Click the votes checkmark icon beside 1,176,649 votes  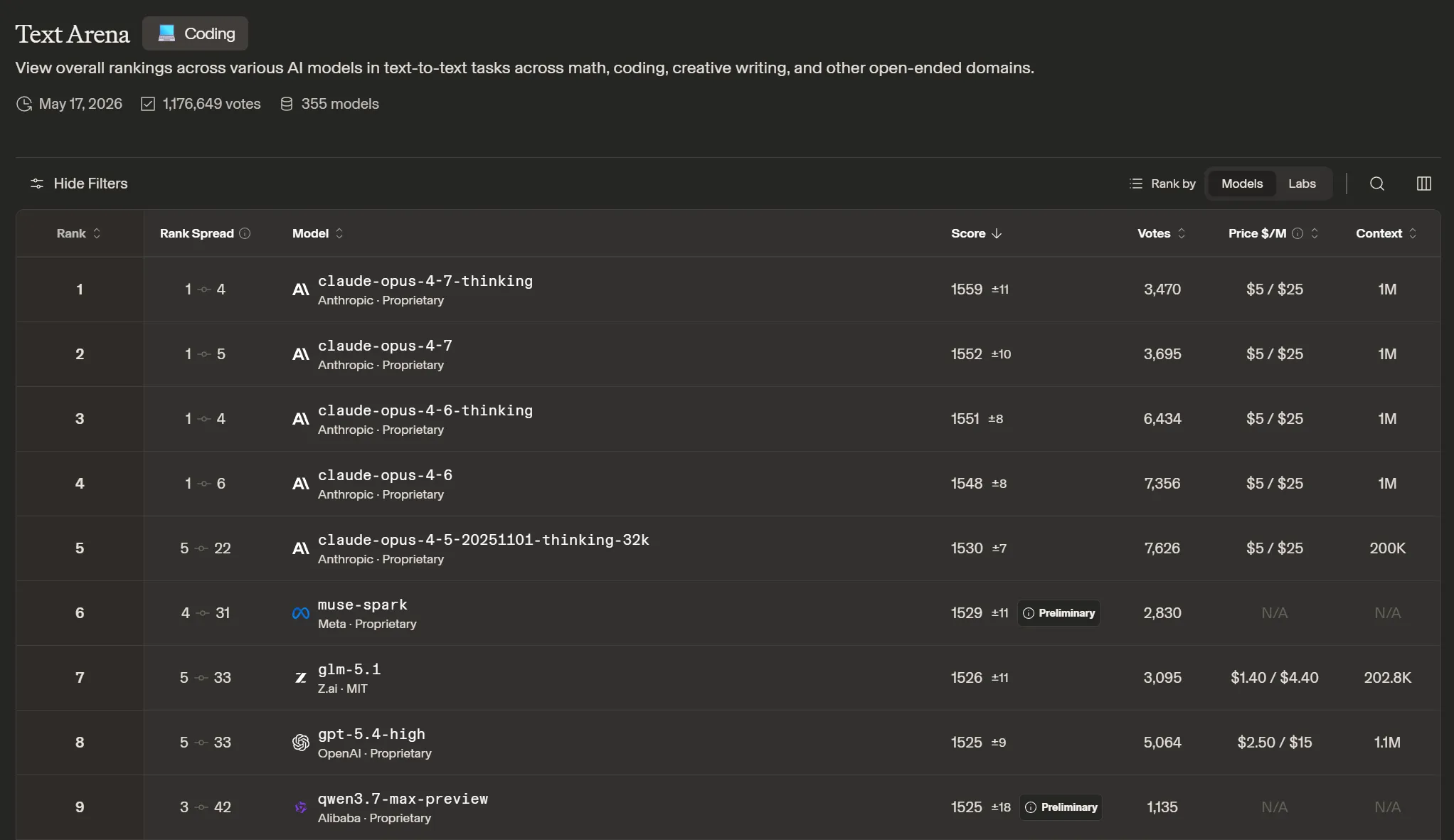pos(148,104)
